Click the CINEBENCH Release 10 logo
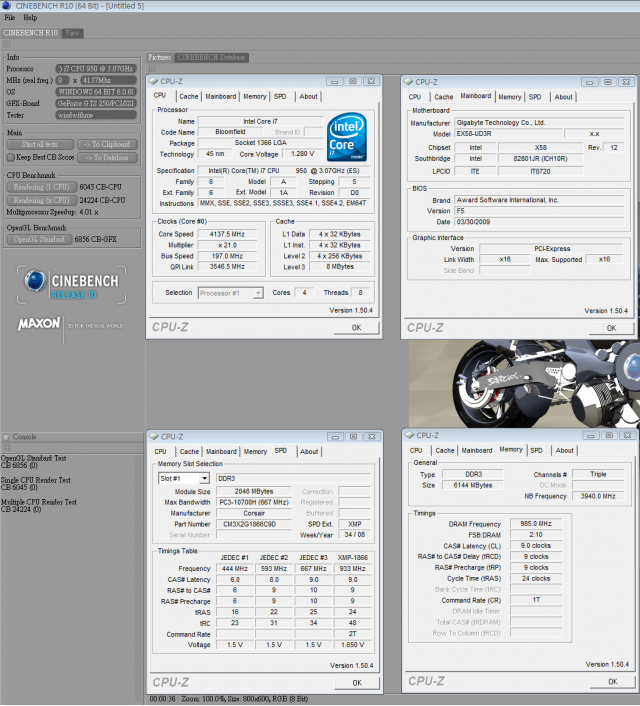Image resolution: width=640 pixels, height=706 pixels. click(x=71, y=285)
